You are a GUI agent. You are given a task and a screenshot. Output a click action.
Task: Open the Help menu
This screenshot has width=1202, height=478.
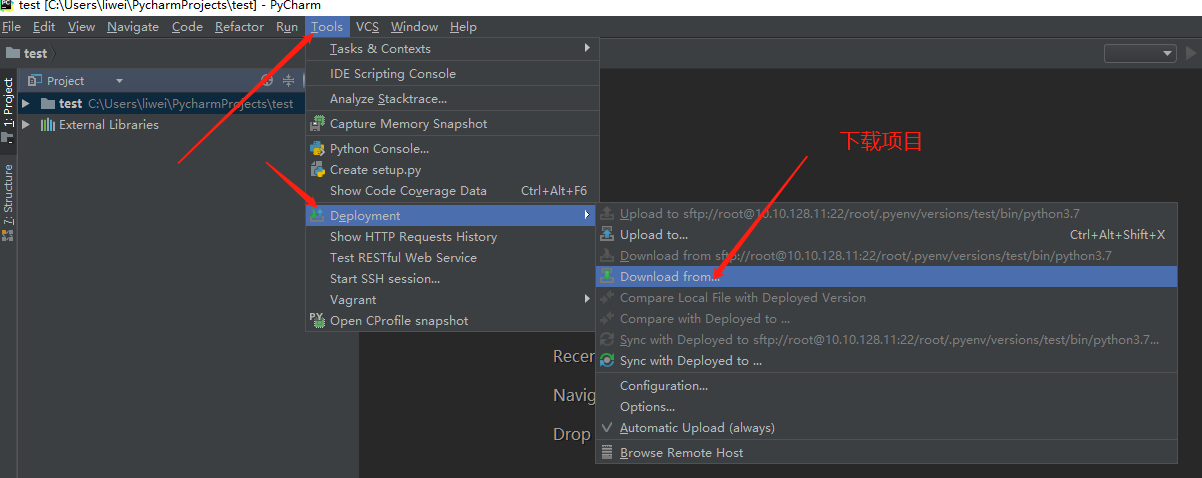463,27
